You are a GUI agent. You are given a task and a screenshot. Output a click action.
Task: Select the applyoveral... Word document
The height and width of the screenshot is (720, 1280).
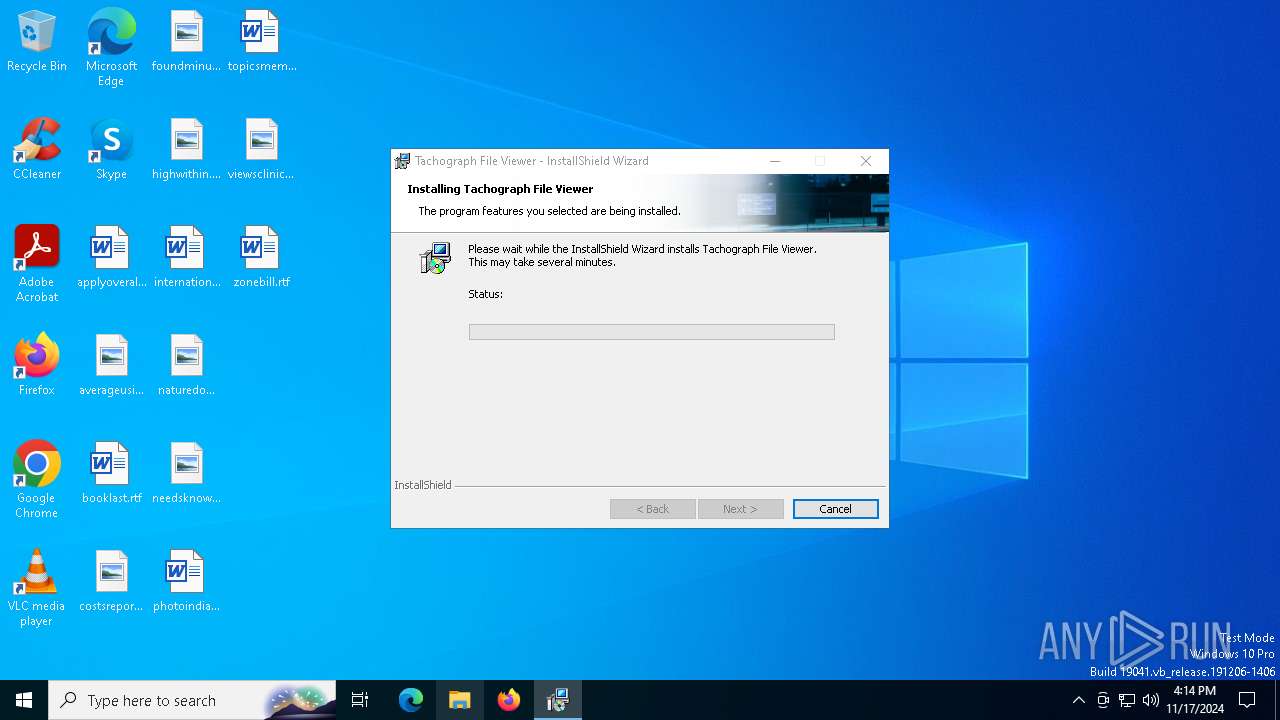111,258
